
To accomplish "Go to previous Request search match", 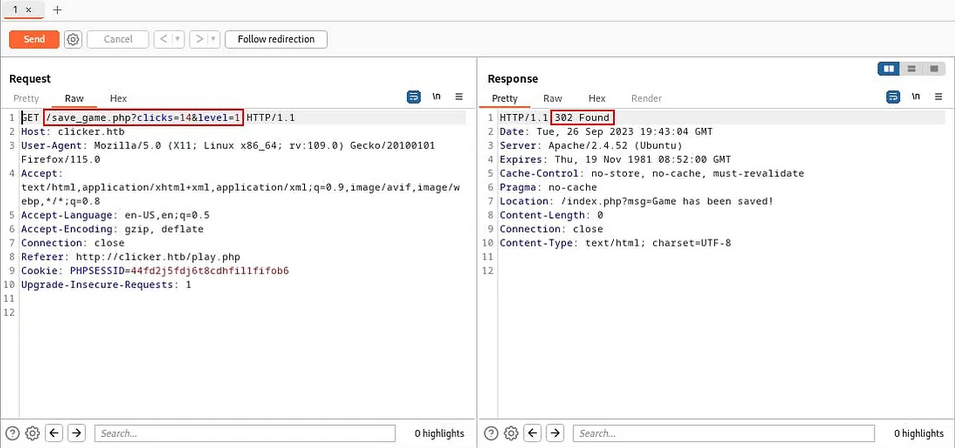I will coord(54,433).
